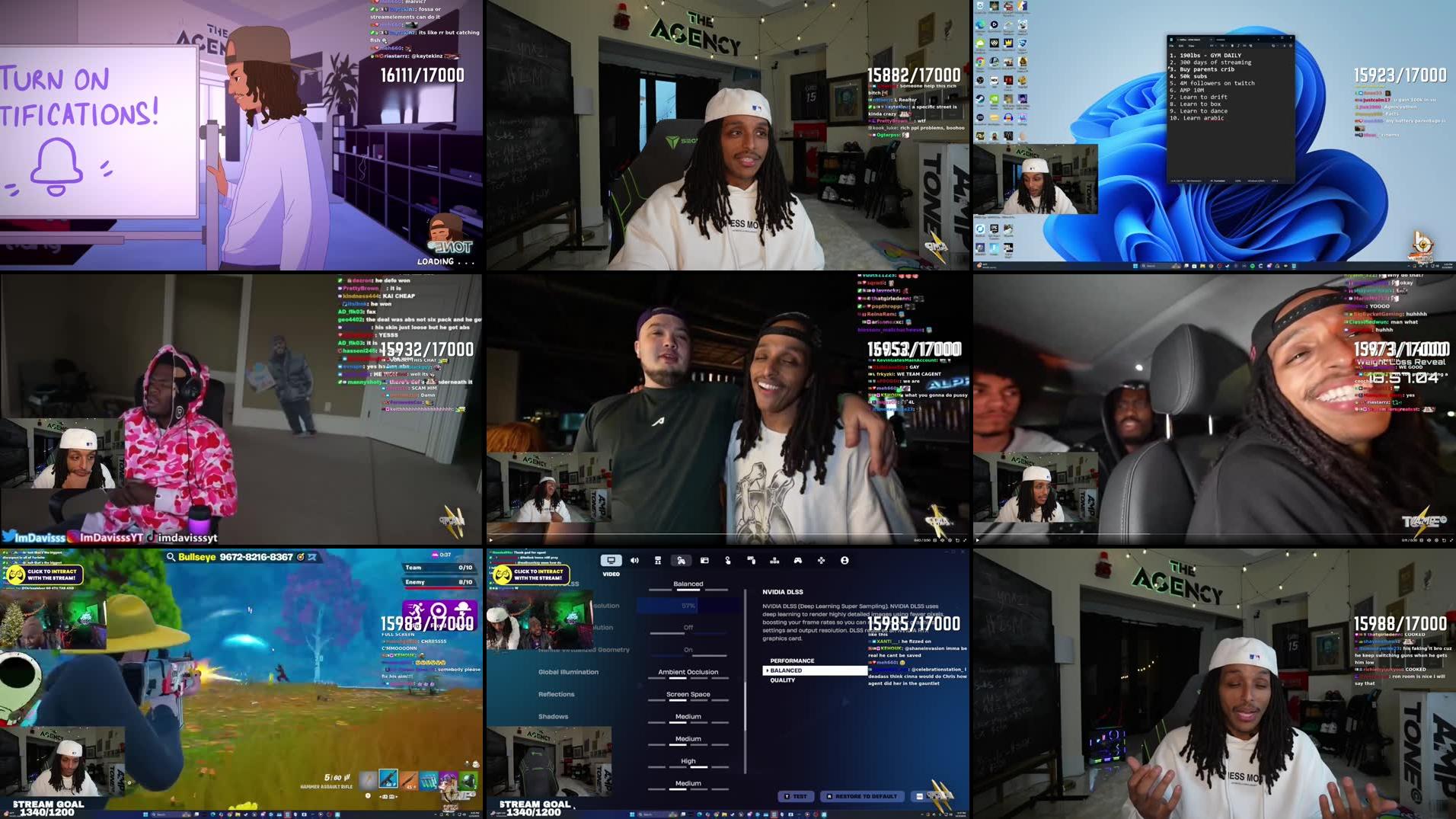Open the NVIDIA DLSS Balanced dropdown

pos(688,584)
